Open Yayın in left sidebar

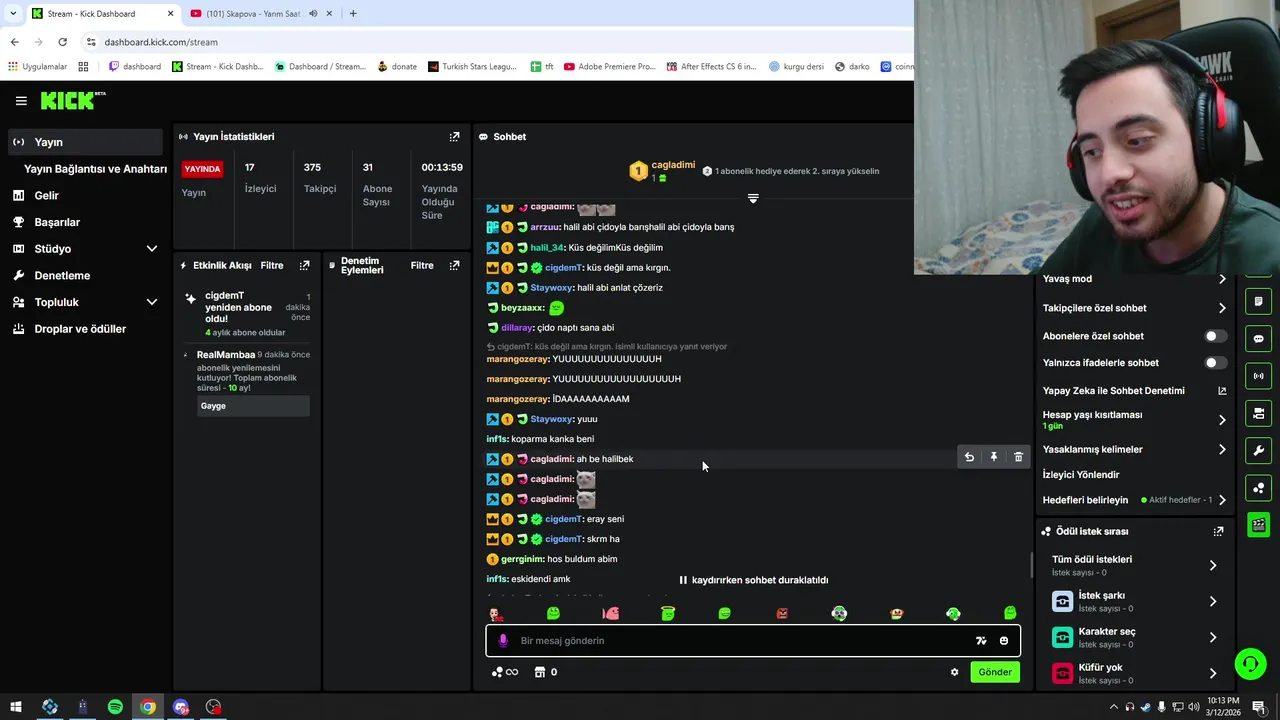coord(85,142)
